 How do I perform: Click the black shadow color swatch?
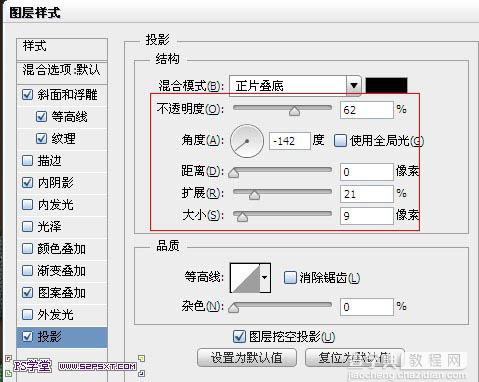coord(386,85)
